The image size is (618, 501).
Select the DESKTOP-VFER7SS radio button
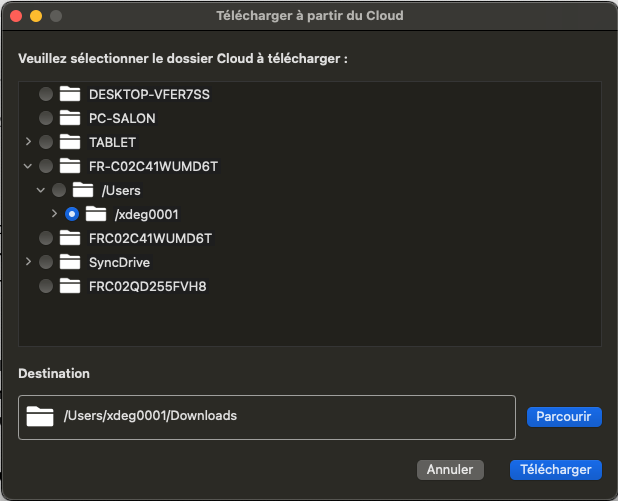click(46, 94)
